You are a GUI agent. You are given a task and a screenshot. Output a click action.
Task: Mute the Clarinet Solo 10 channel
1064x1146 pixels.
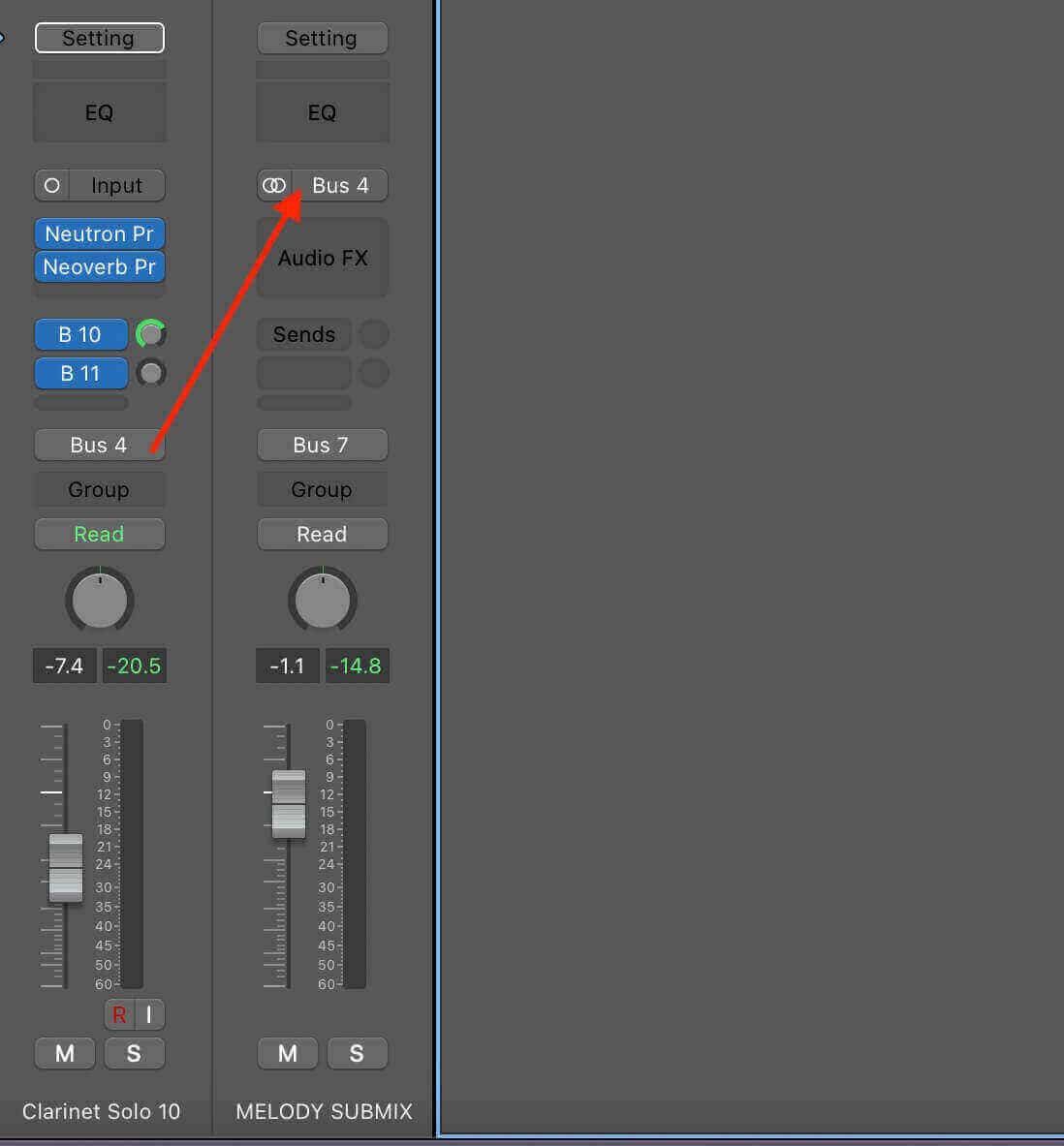pos(65,1053)
